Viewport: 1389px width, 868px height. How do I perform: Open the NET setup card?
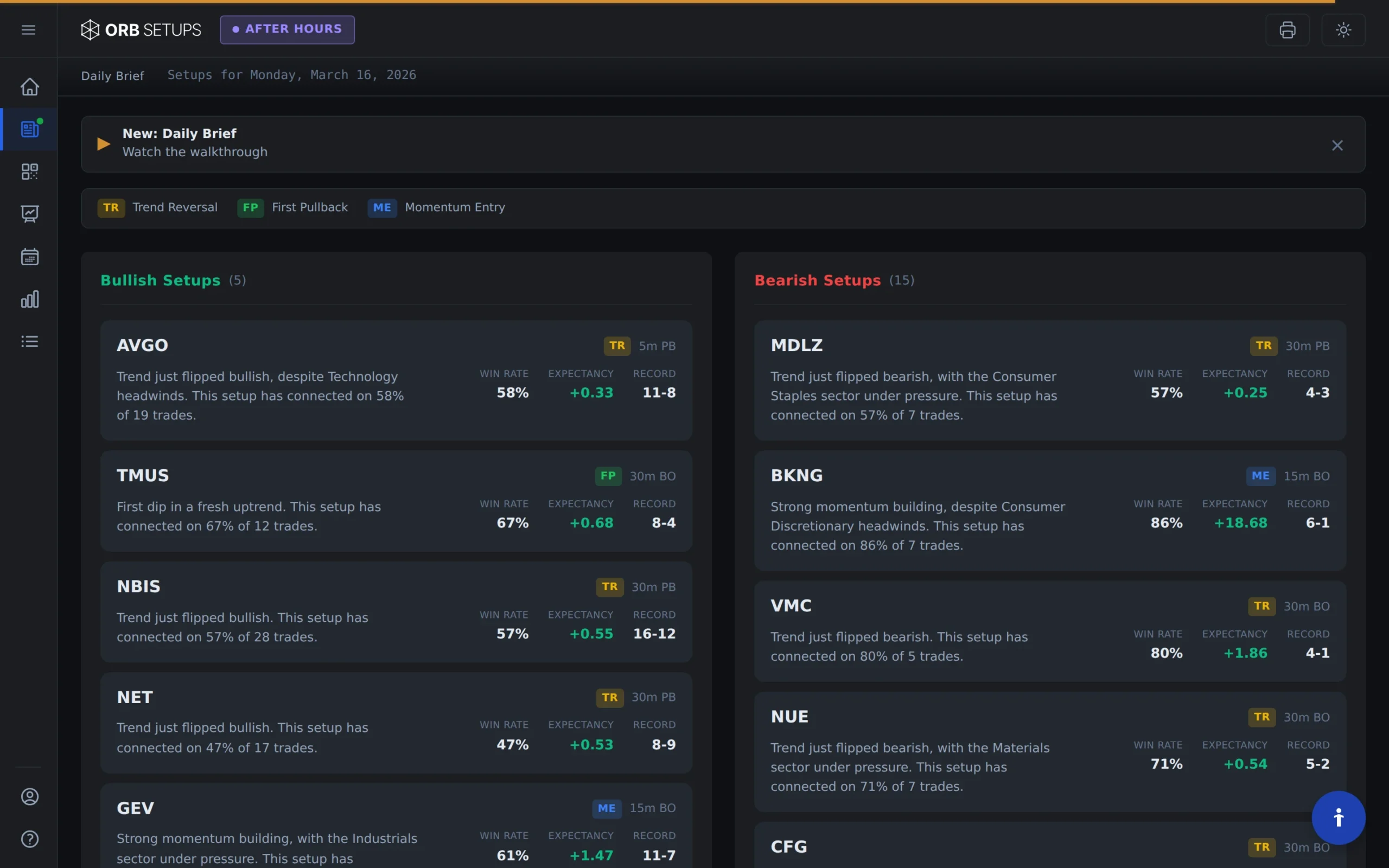(x=396, y=722)
